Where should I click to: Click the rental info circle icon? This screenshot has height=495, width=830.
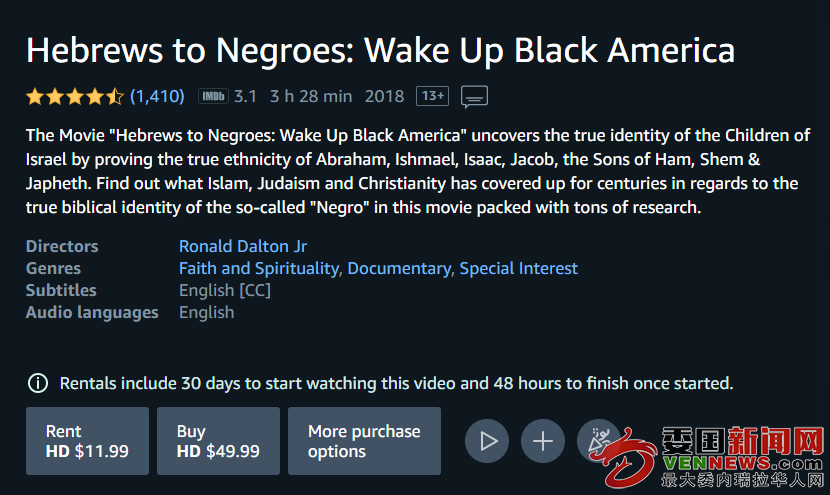pyautogui.click(x=38, y=383)
